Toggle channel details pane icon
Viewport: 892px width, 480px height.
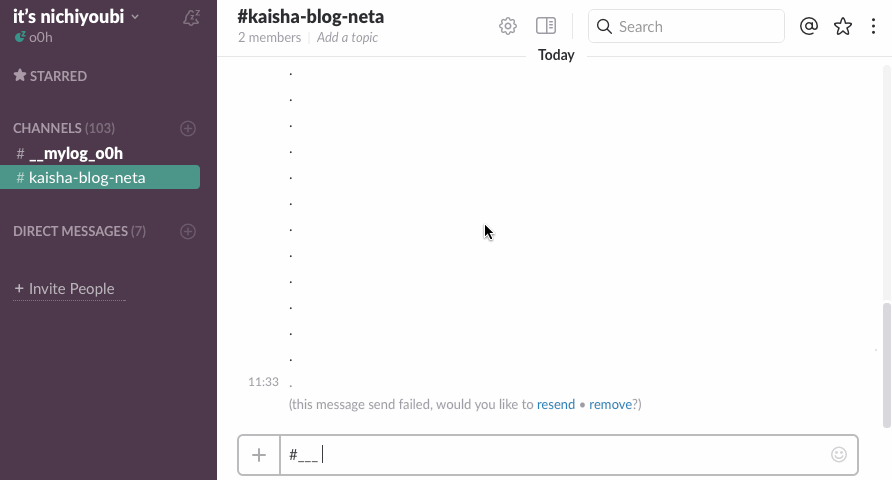coord(546,26)
